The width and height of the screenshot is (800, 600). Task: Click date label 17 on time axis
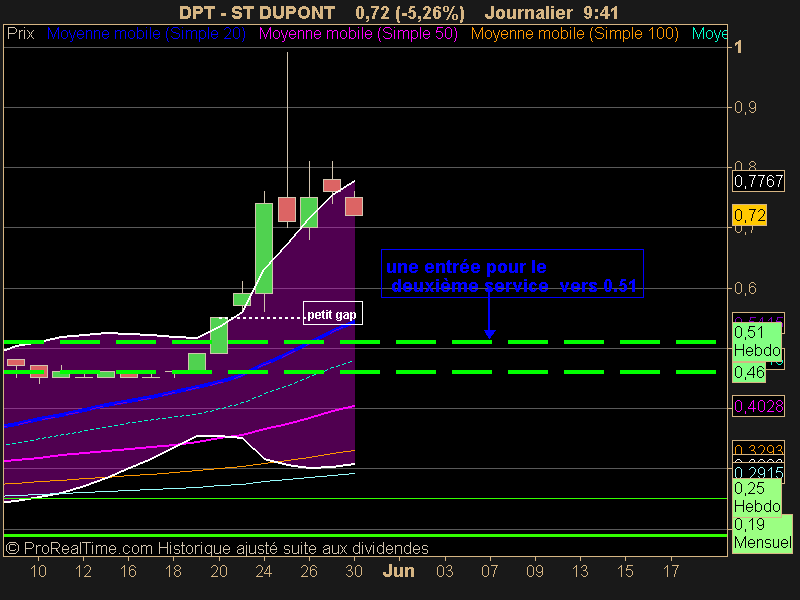tap(671, 571)
